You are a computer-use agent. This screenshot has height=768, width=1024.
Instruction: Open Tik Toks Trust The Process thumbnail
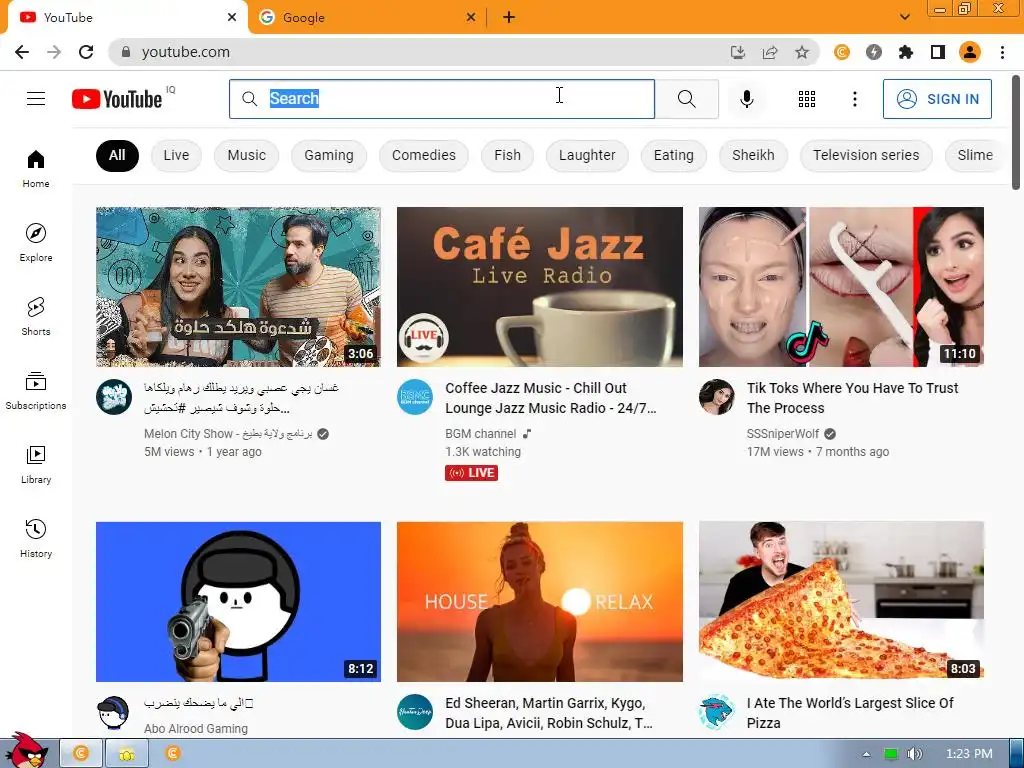[x=841, y=287]
